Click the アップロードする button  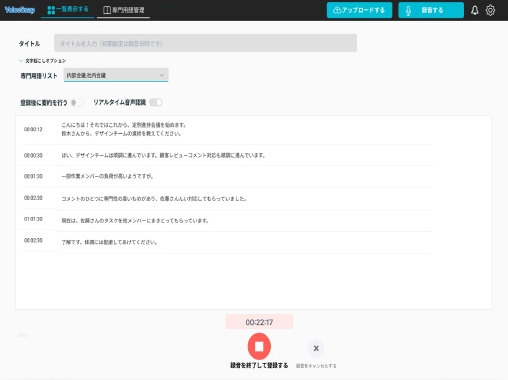coord(359,10)
